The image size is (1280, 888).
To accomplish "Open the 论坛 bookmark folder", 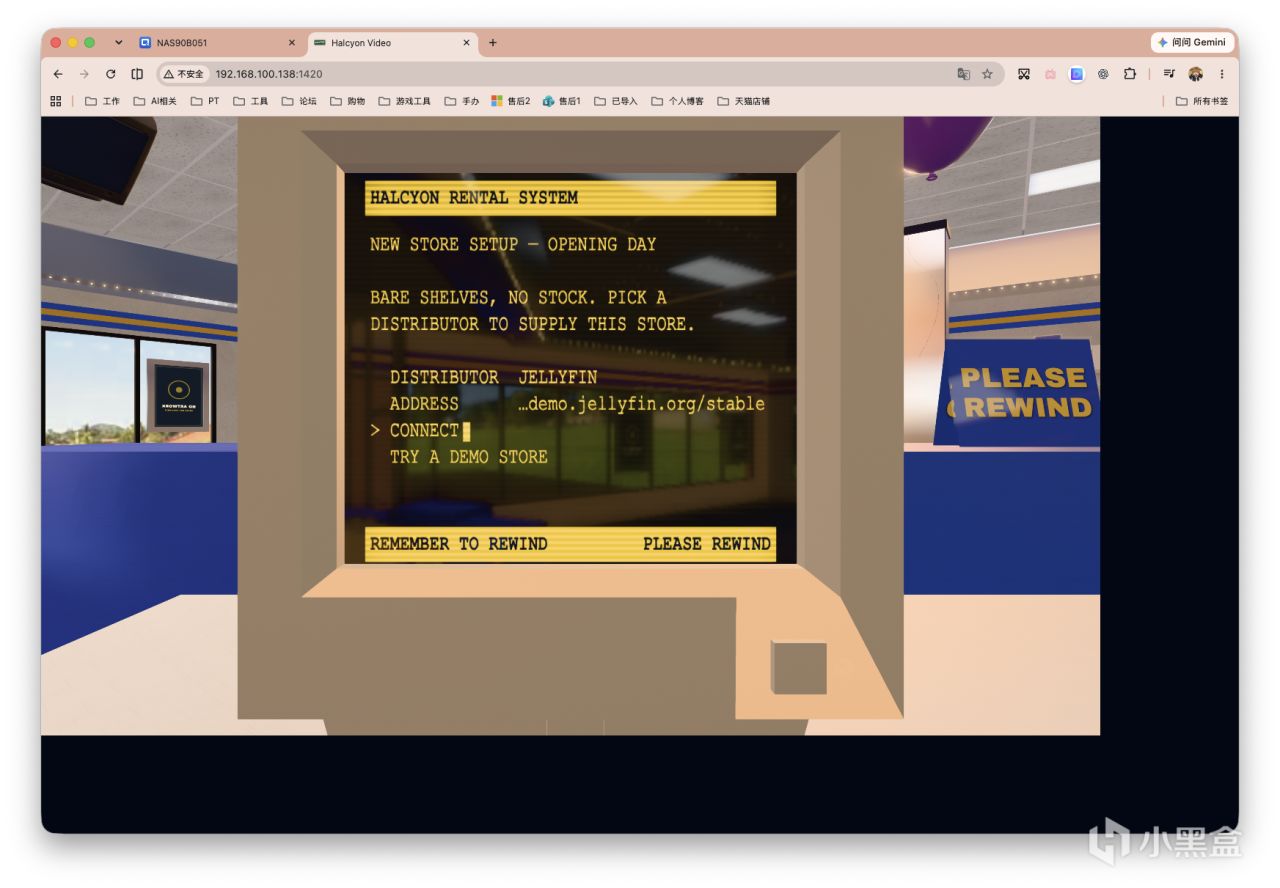I will 299,101.
